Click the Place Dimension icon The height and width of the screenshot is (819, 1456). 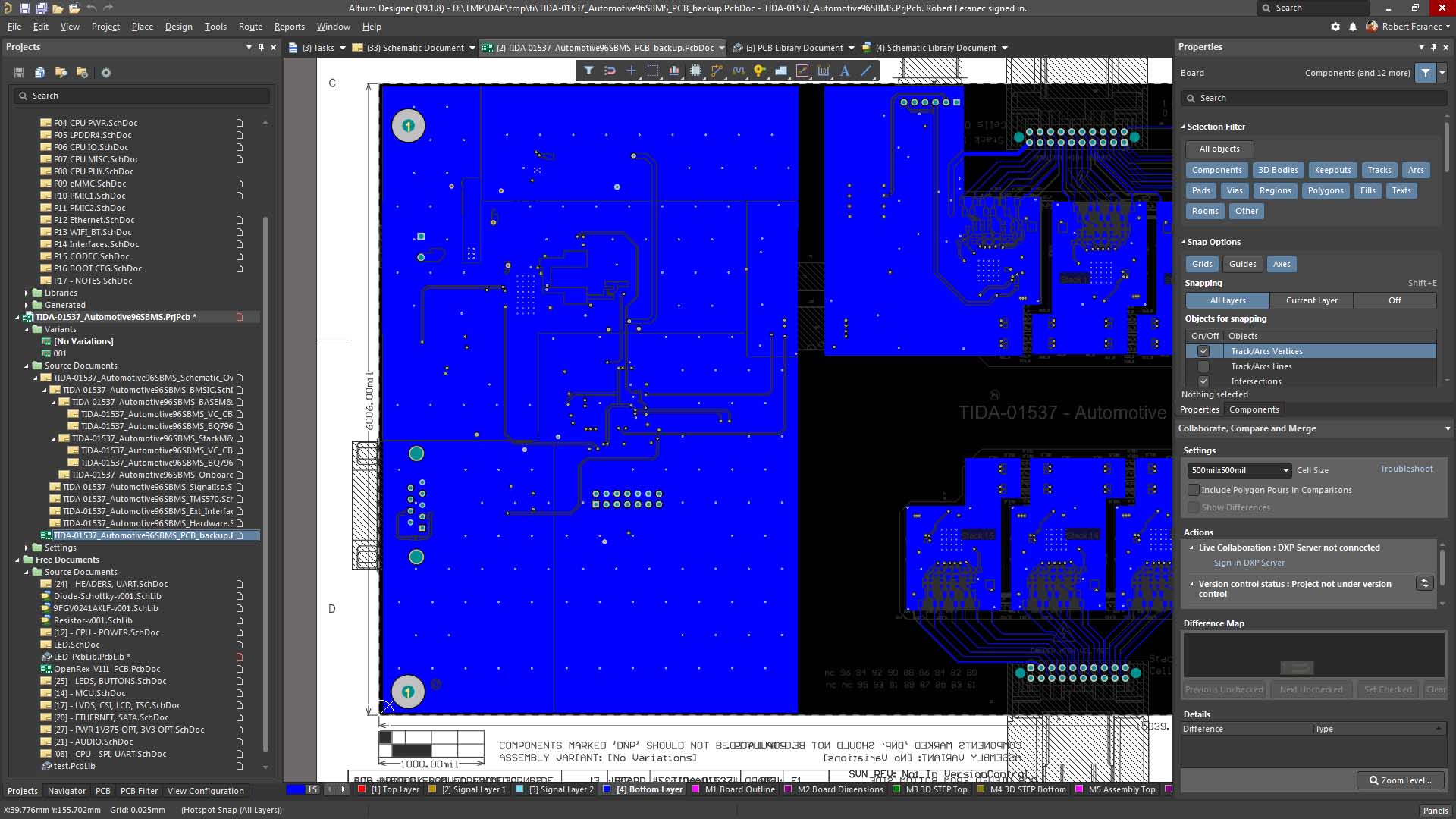pyautogui.click(x=824, y=71)
